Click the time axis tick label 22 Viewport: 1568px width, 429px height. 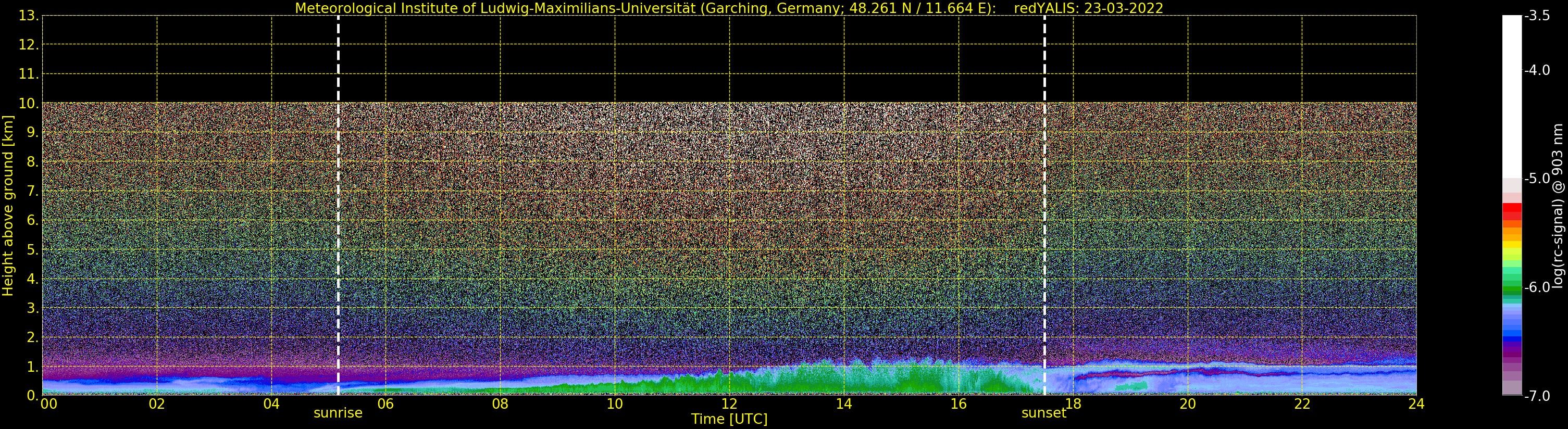tap(1302, 404)
